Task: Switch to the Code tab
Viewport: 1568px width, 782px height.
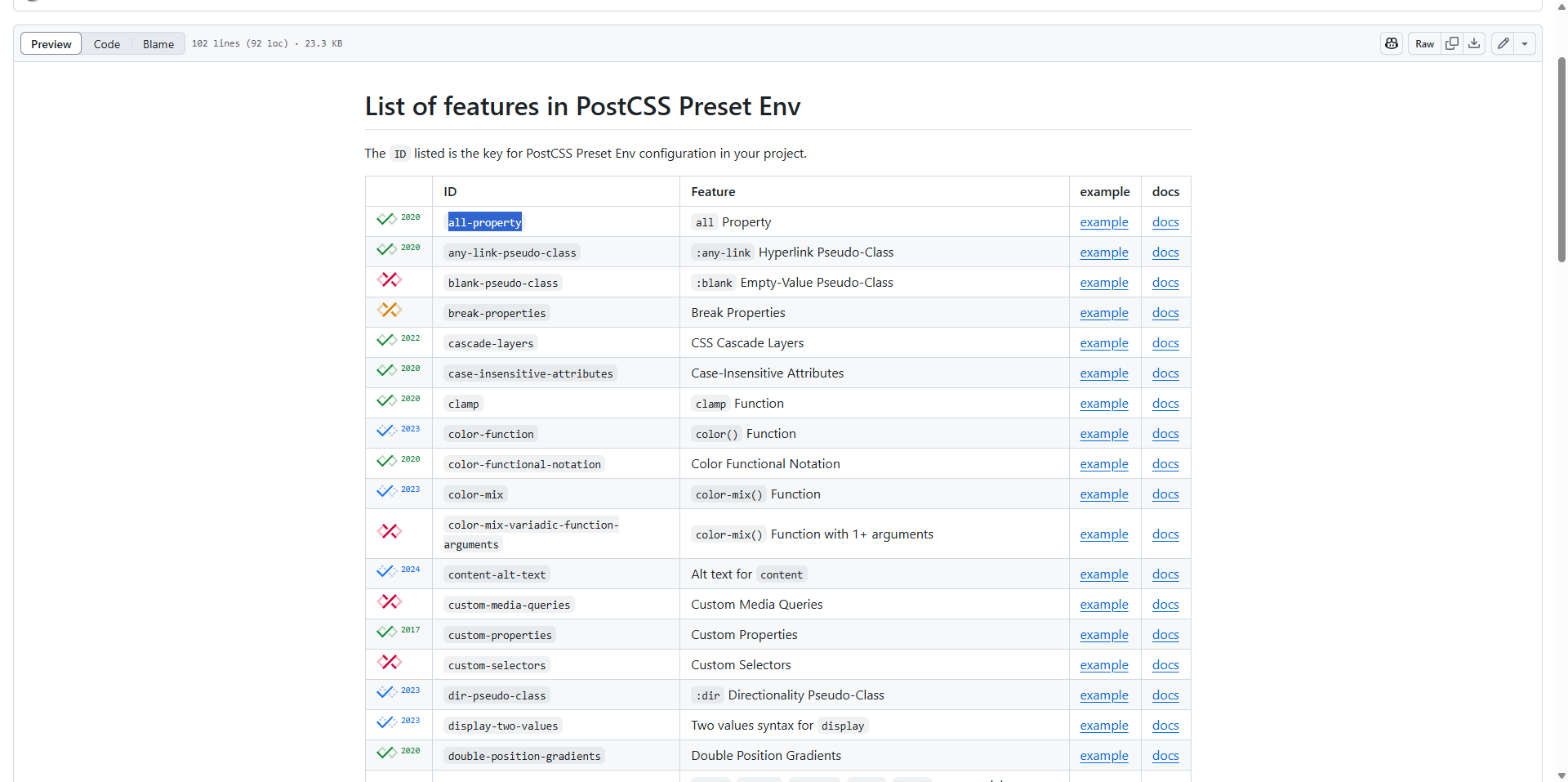Action: click(107, 44)
